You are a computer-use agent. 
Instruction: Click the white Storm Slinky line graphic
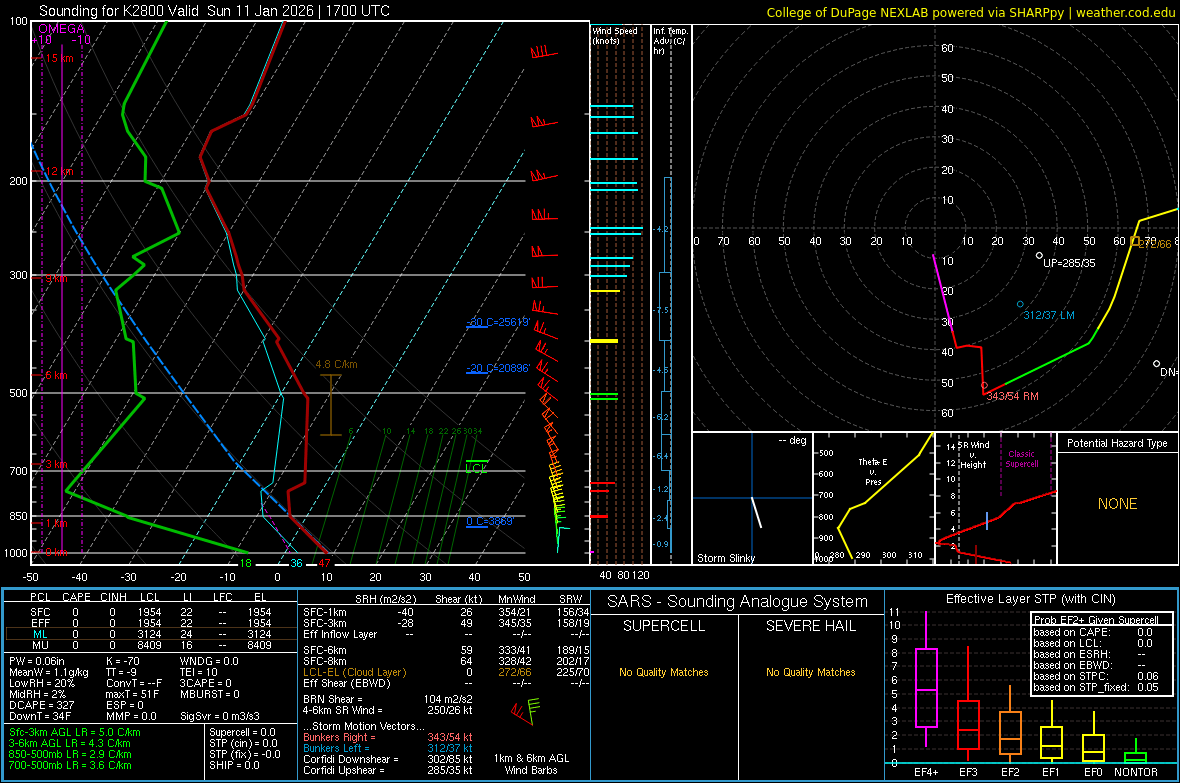(x=756, y=512)
